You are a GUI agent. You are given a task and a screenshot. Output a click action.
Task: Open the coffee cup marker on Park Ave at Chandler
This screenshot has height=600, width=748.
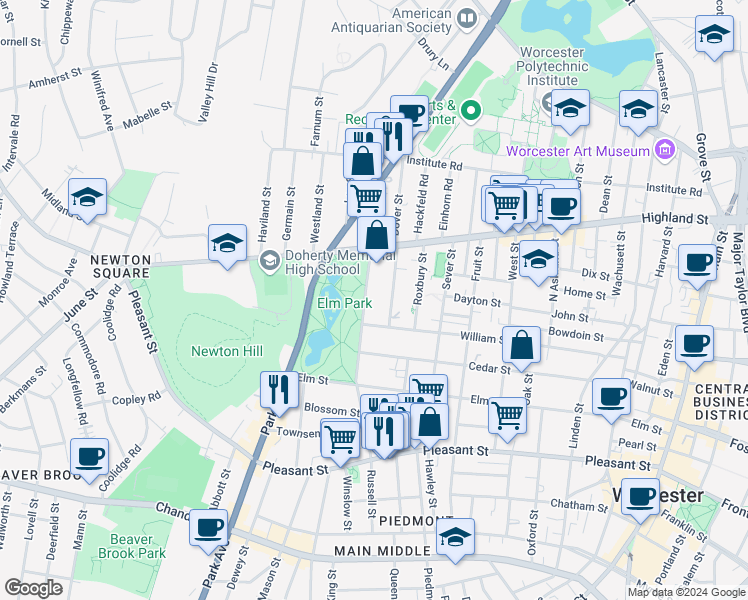(x=208, y=531)
